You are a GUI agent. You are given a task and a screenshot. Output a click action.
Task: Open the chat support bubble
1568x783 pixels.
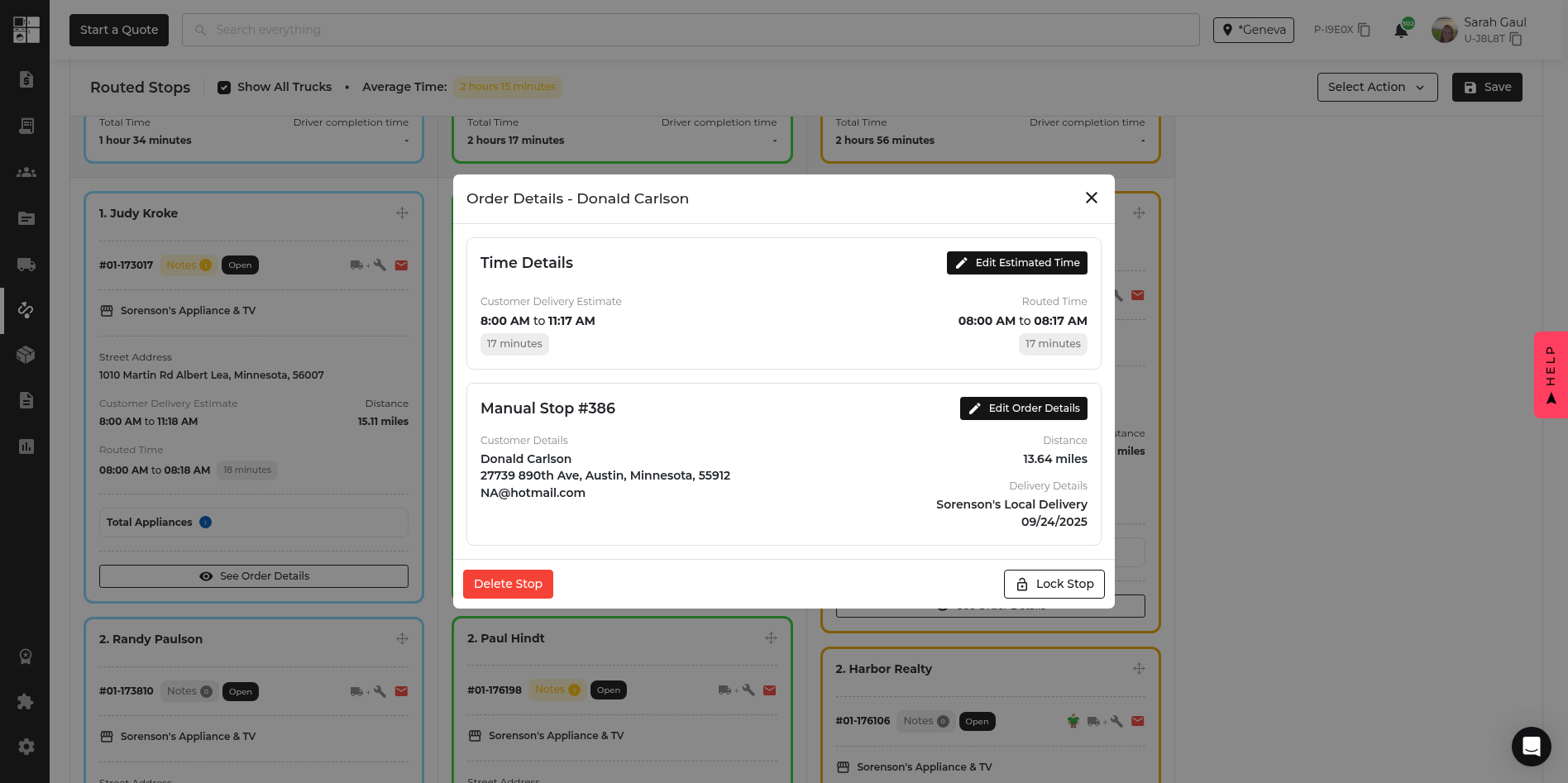1531,747
